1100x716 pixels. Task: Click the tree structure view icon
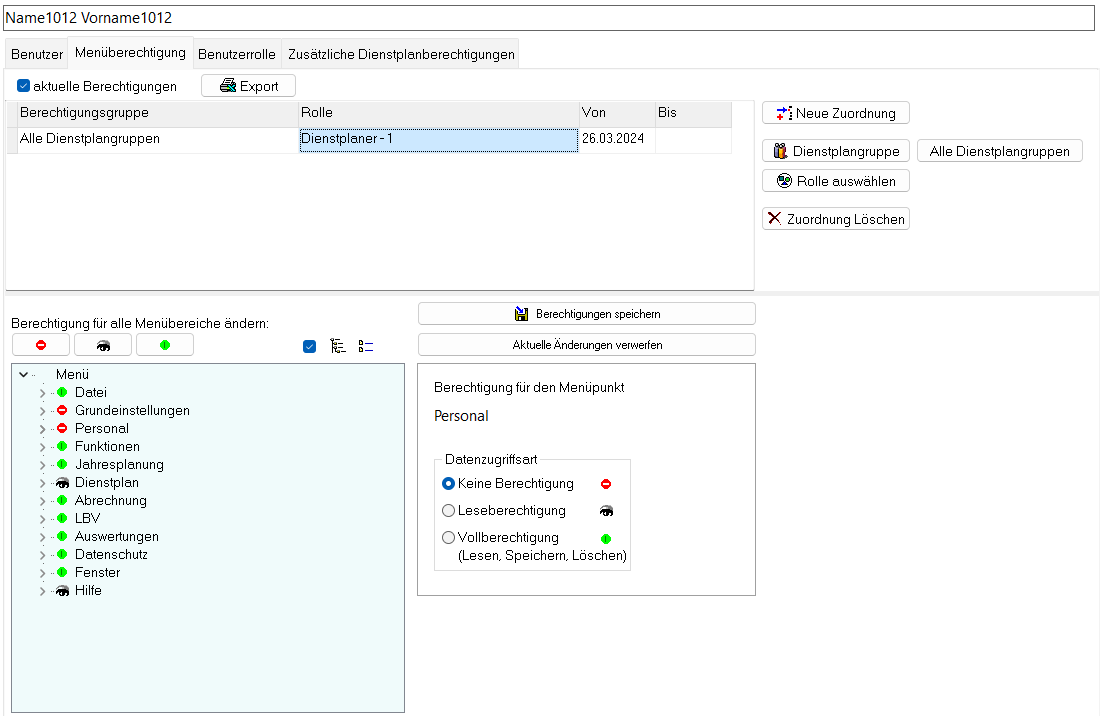[338, 346]
